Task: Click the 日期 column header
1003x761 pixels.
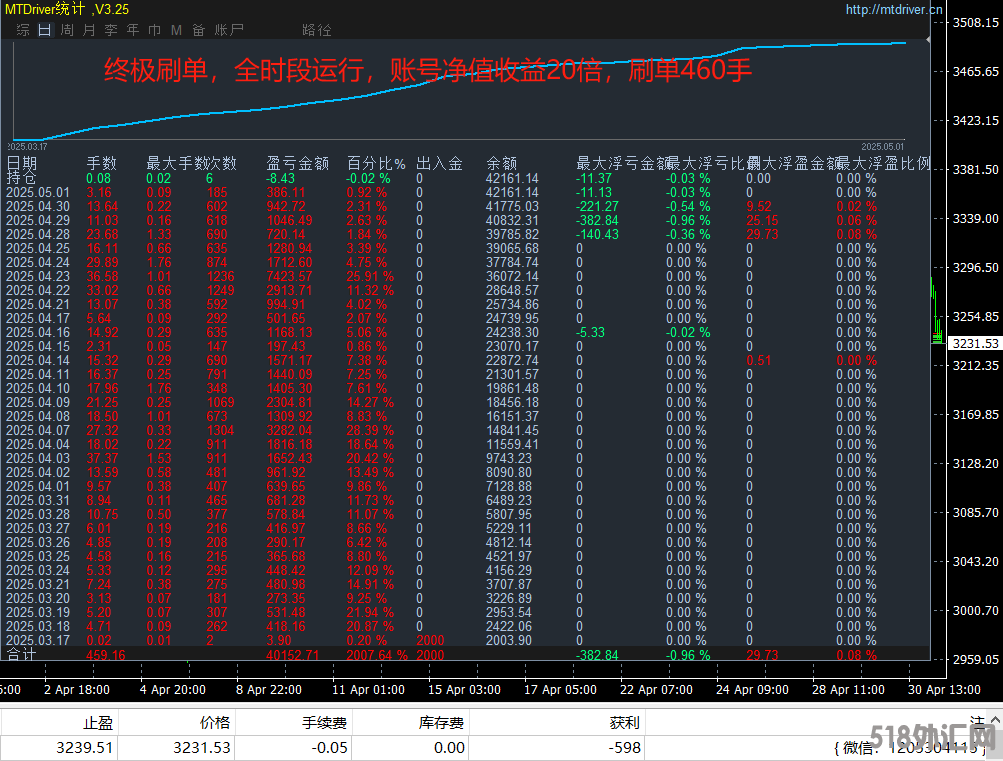Action: tap(22, 164)
